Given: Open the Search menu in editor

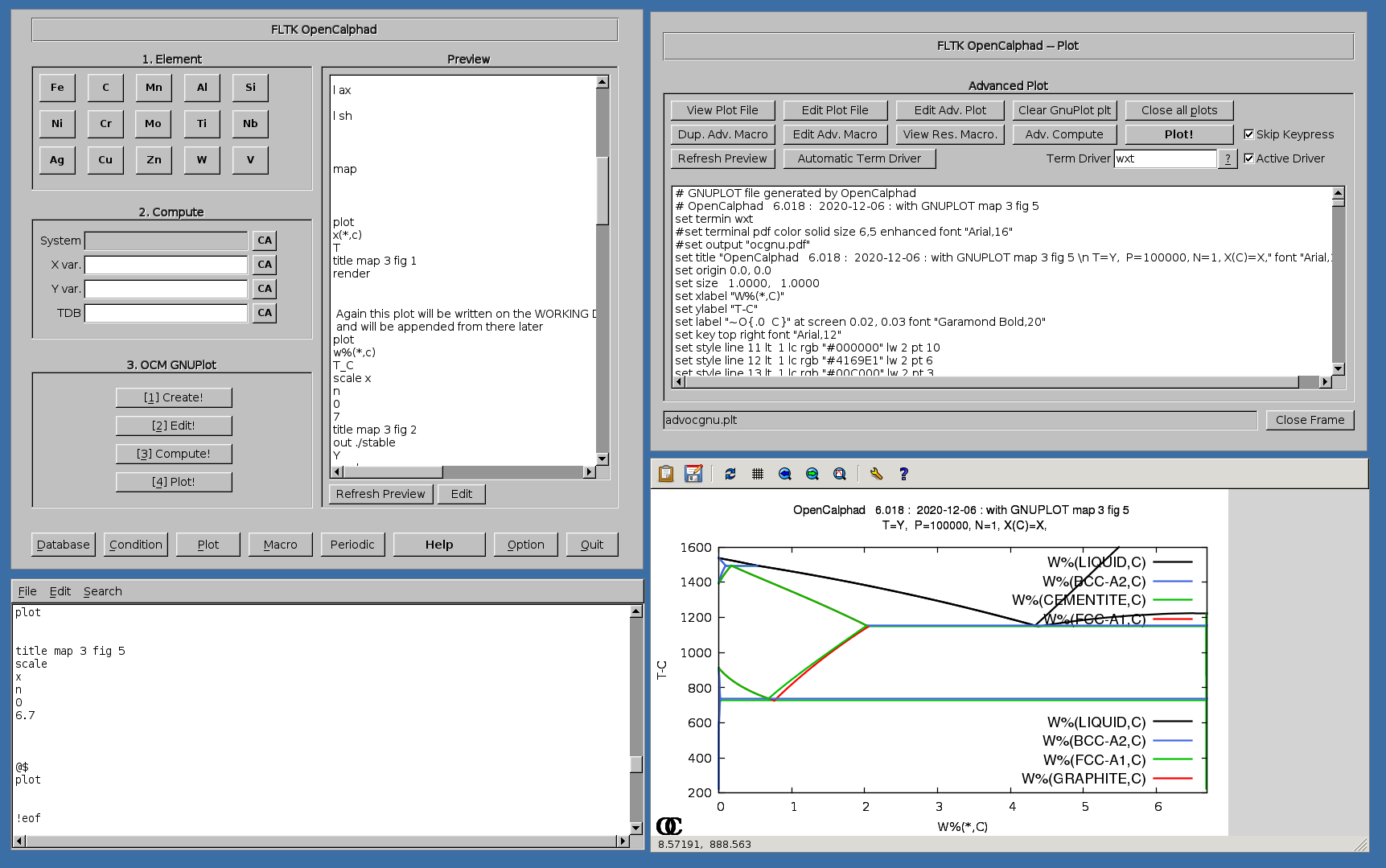Looking at the screenshot, I should click(x=103, y=591).
